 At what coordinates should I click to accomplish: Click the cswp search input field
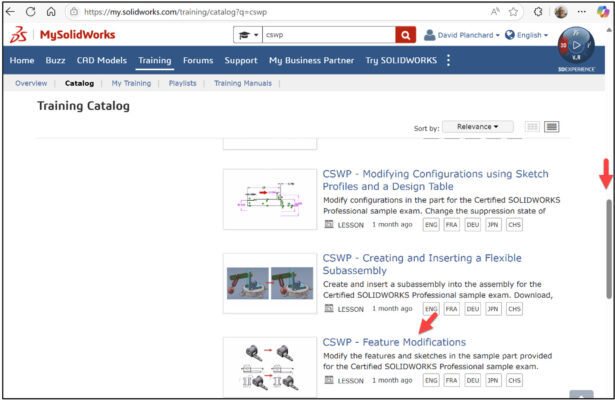(329, 35)
